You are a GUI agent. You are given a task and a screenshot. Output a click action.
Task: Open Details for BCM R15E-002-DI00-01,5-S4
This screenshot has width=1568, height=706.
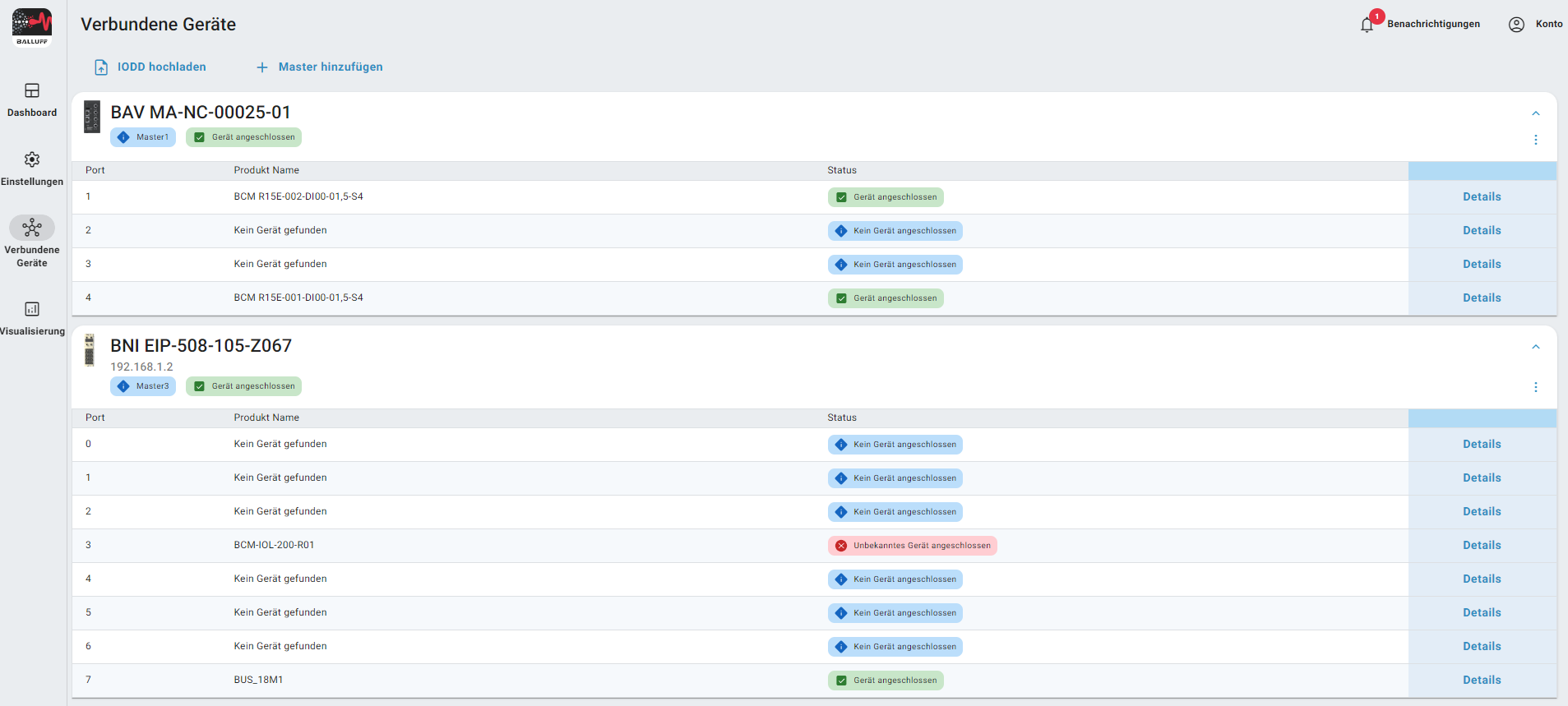[1481, 197]
